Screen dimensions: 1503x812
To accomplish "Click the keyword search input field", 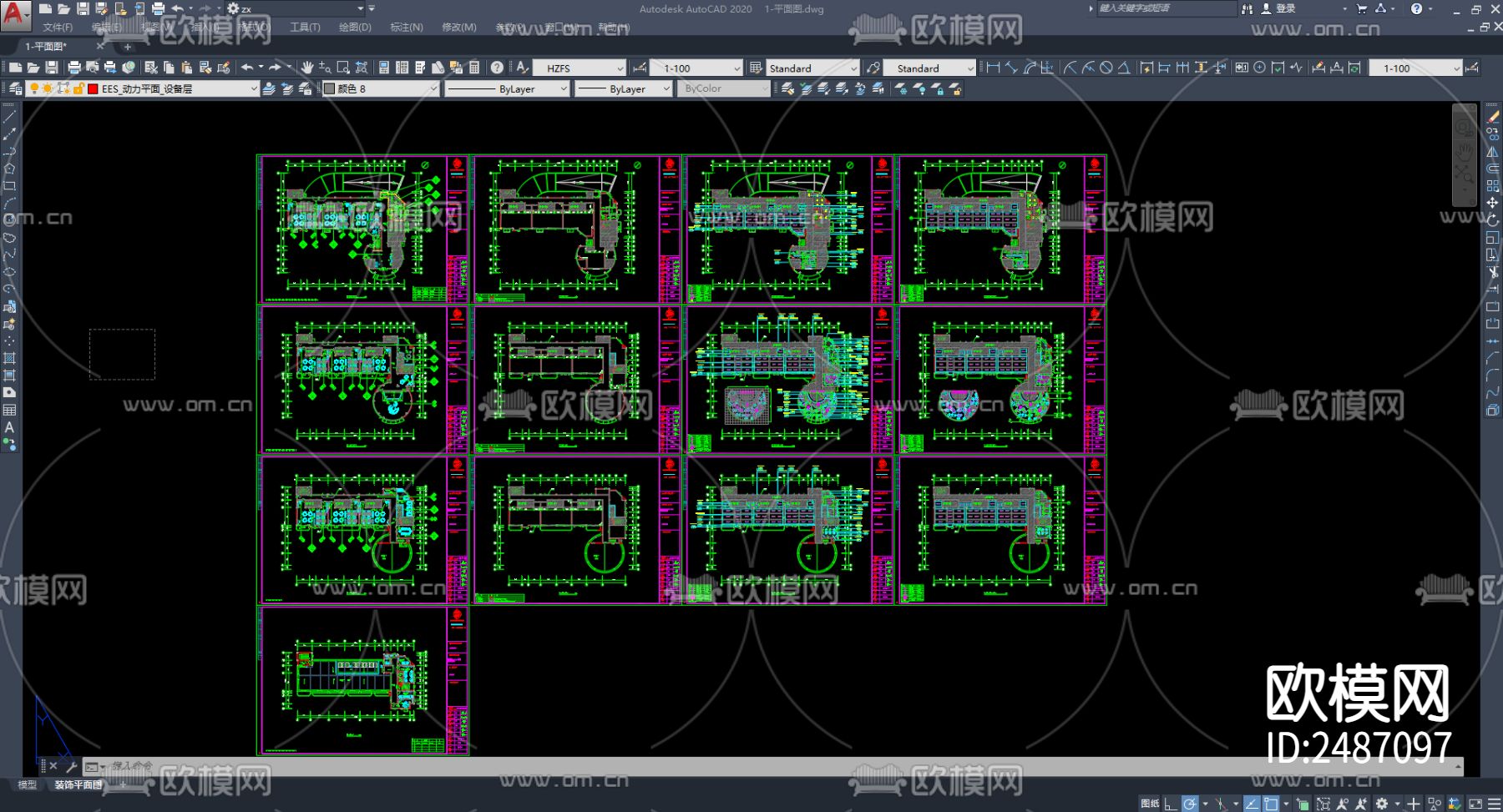I will [x=1165, y=8].
